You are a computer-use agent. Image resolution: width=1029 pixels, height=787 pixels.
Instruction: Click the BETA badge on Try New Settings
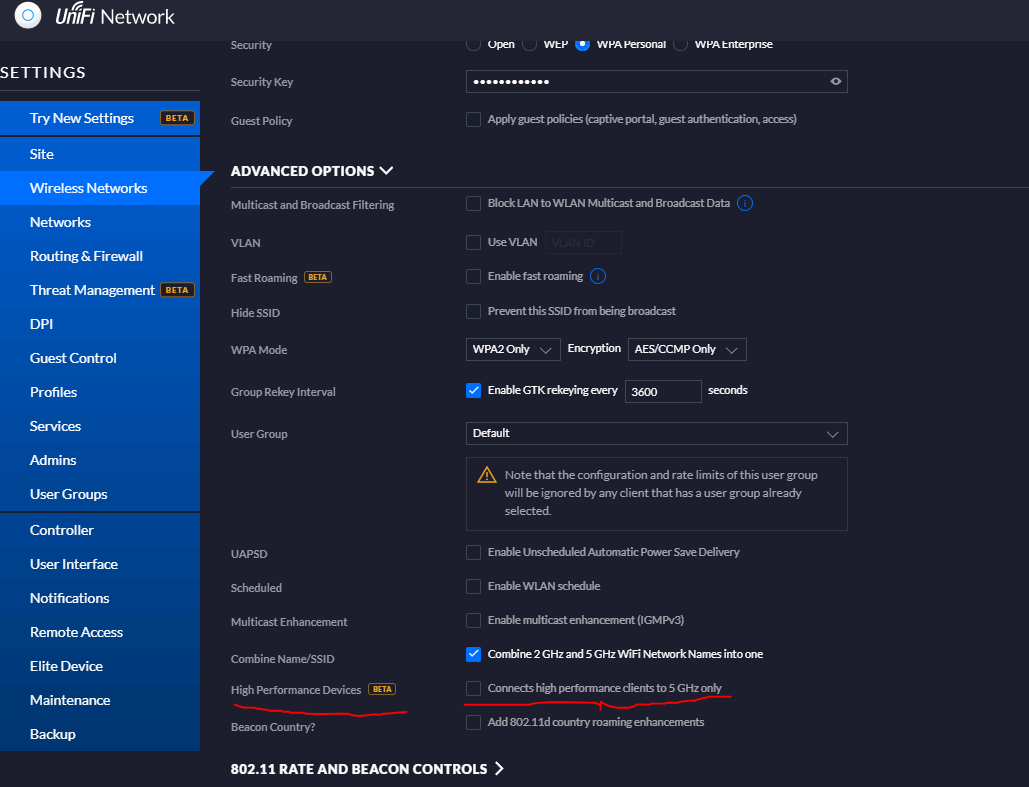point(177,118)
